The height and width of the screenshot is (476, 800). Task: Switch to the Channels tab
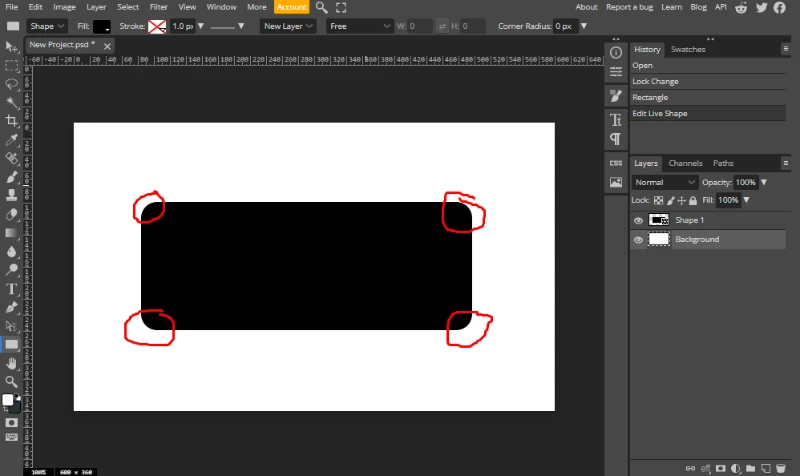coord(685,163)
